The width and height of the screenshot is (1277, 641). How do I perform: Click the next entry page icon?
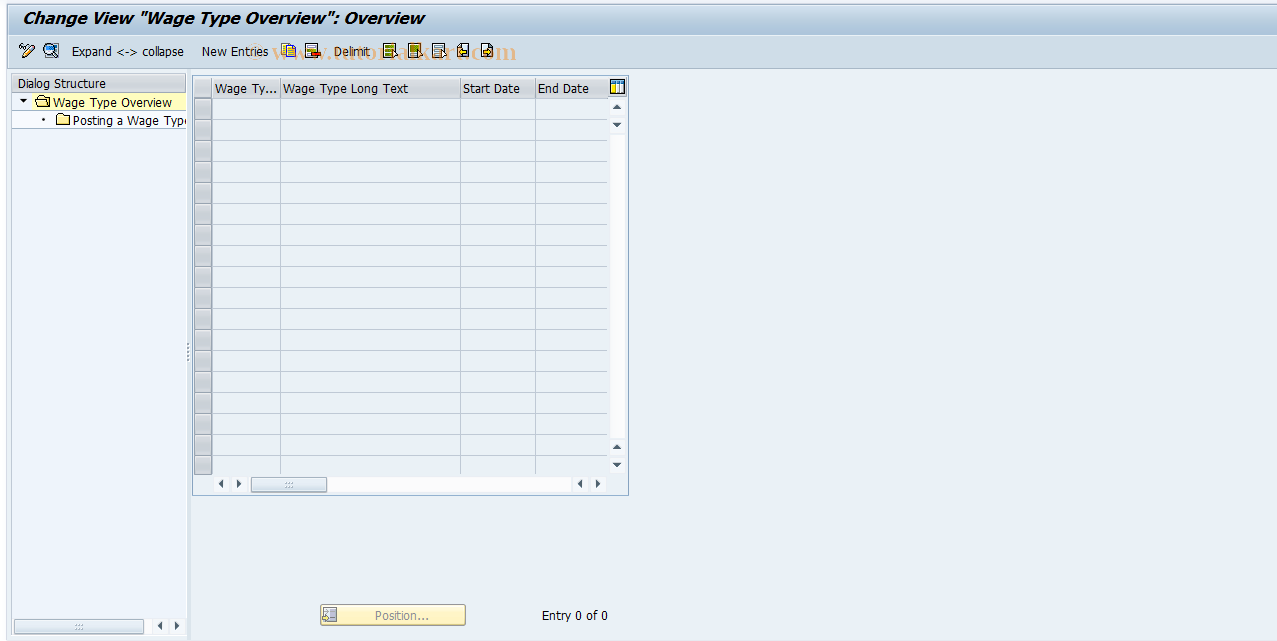click(x=487, y=51)
